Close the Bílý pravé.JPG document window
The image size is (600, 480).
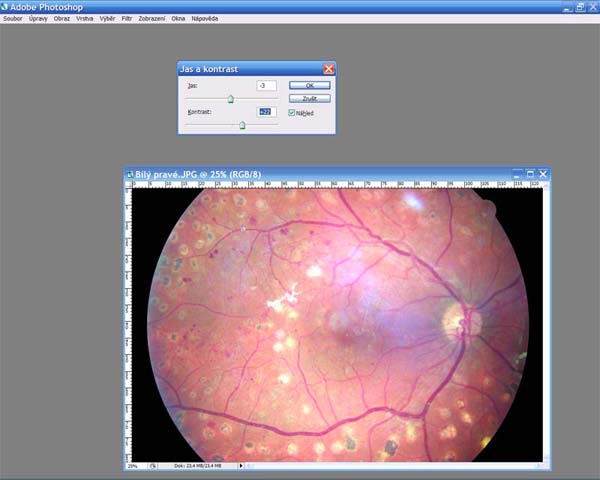pyautogui.click(x=544, y=173)
